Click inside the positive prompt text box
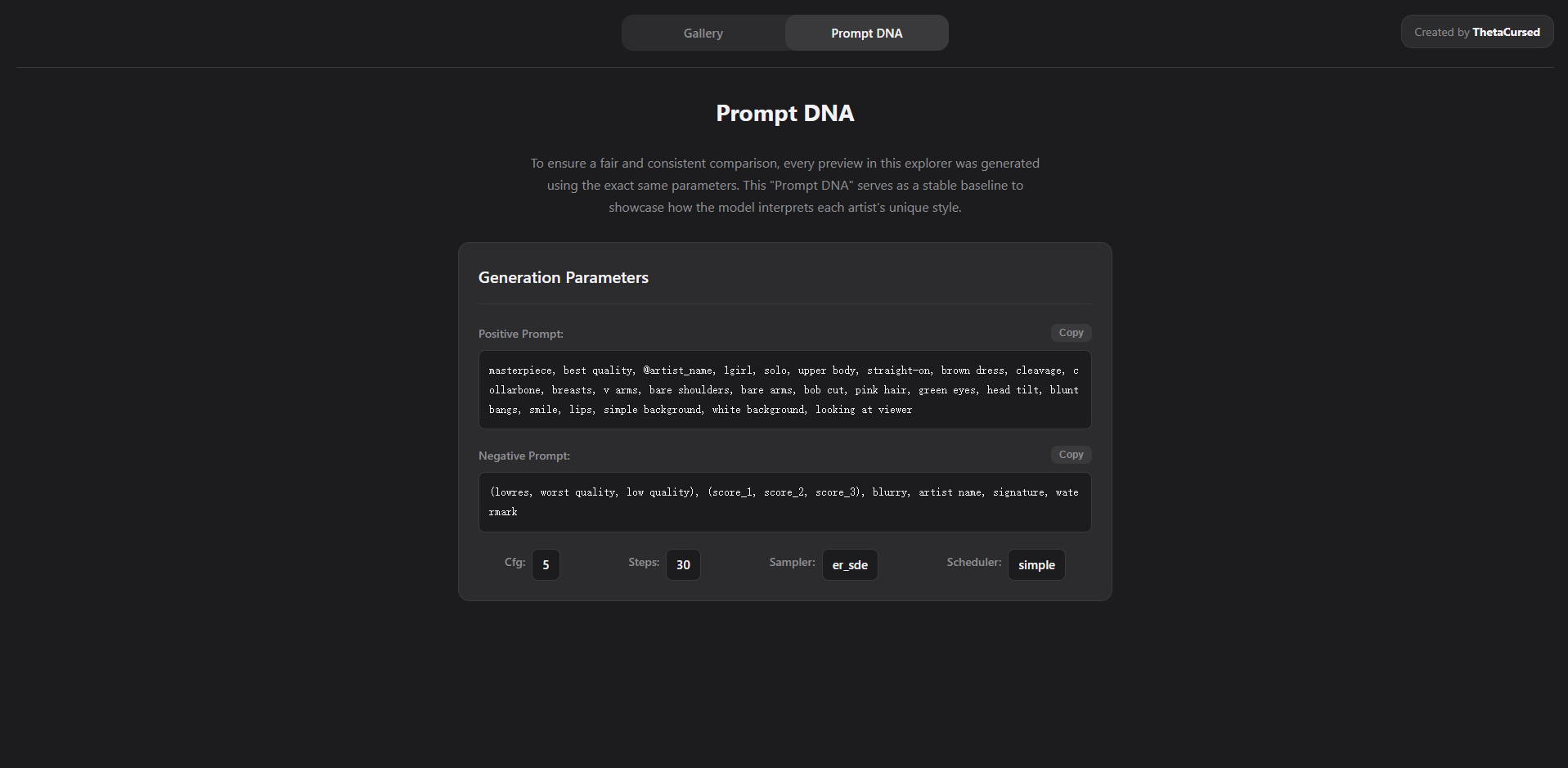 coord(785,390)
